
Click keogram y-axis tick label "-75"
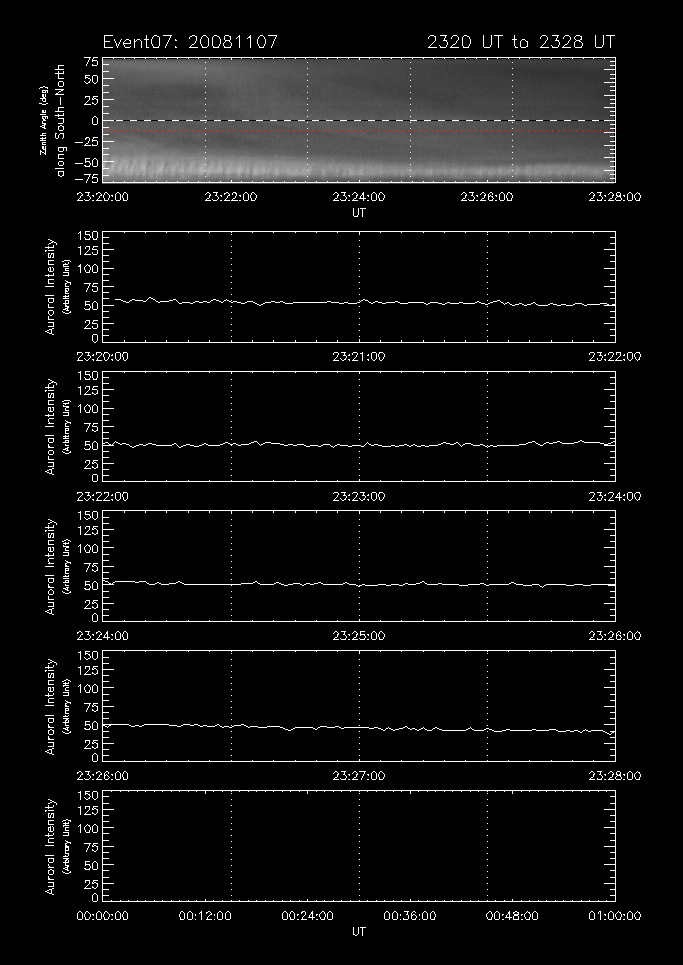coord(87,178)
